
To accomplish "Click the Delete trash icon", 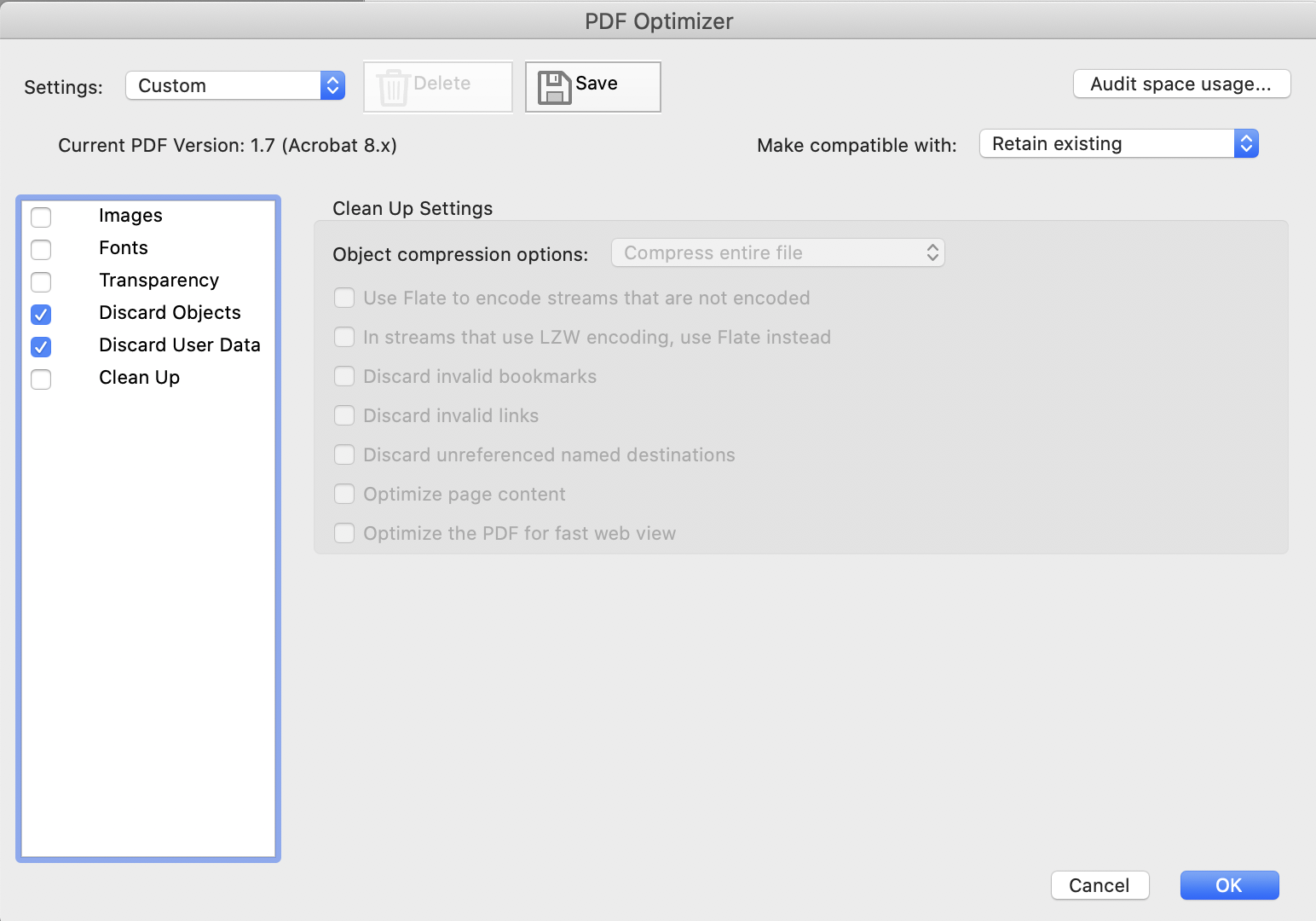I will point(393,85).
